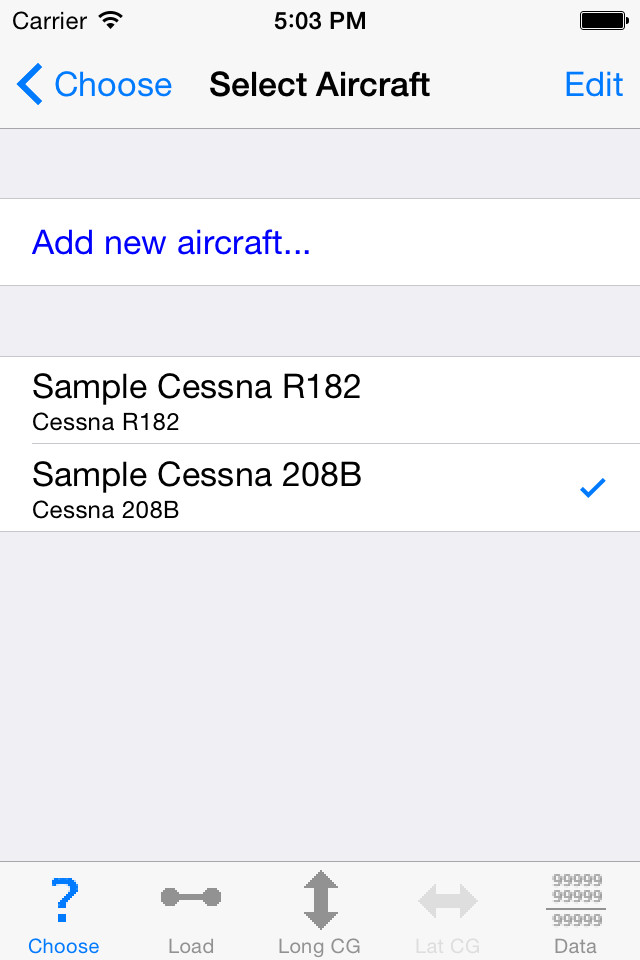
Task: Tap the Cessna R182 subtitle text
Action: (105, 422)
